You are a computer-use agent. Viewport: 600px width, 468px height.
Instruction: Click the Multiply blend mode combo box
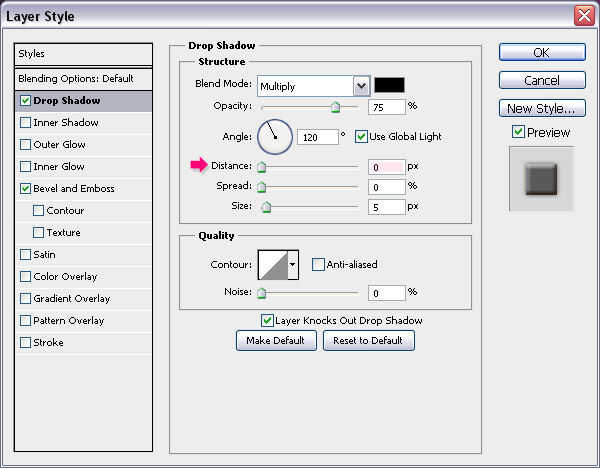point(313,86)
